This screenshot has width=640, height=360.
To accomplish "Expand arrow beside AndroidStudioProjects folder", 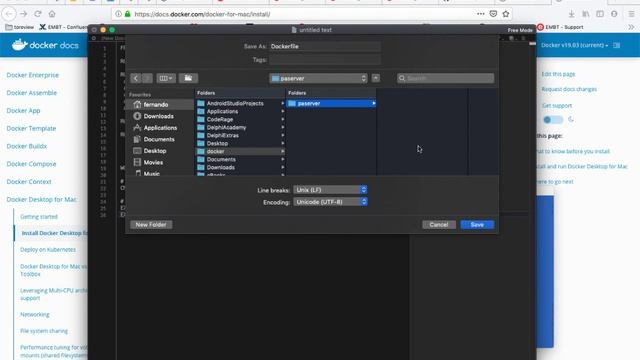I will (282, 103).
